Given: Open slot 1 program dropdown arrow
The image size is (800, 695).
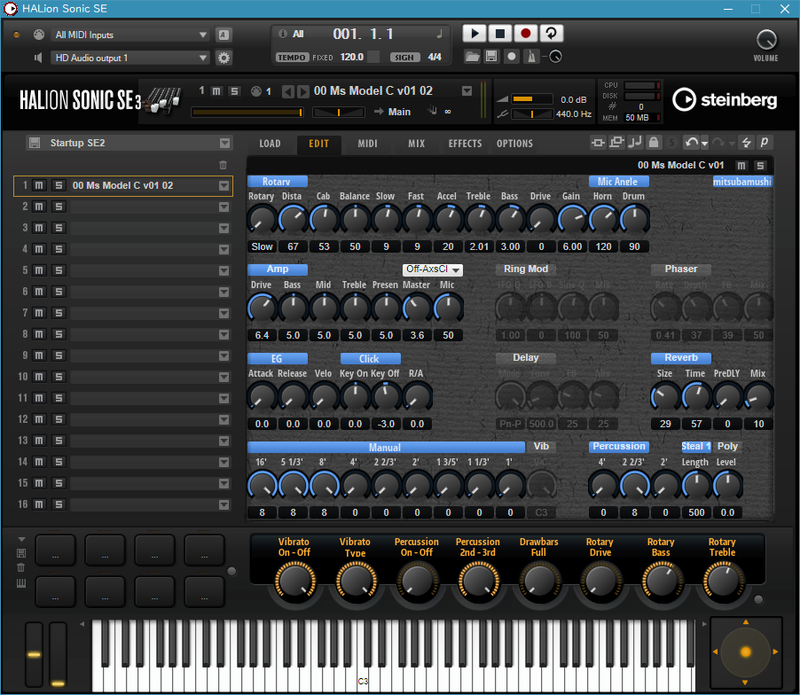Looking at the screenshot, I should [223, 186].
